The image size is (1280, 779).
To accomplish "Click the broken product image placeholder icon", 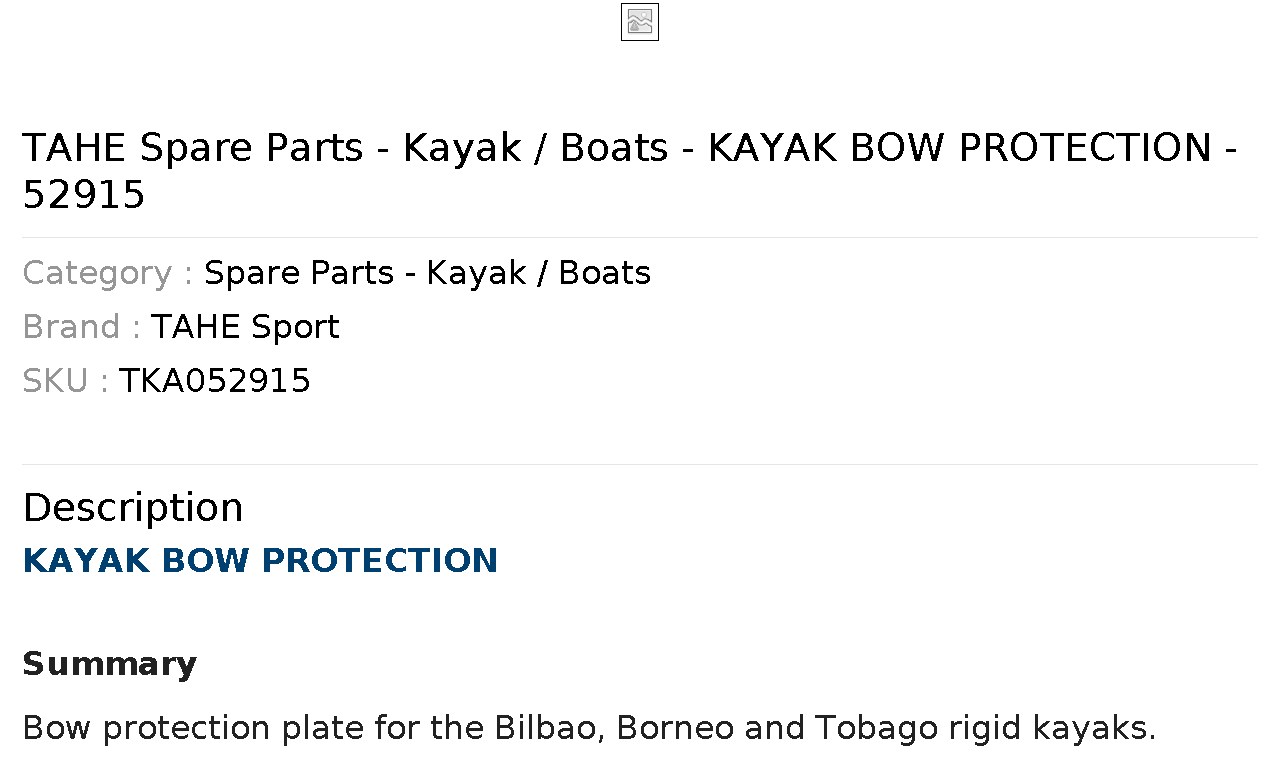I will (x=640, y=22).
